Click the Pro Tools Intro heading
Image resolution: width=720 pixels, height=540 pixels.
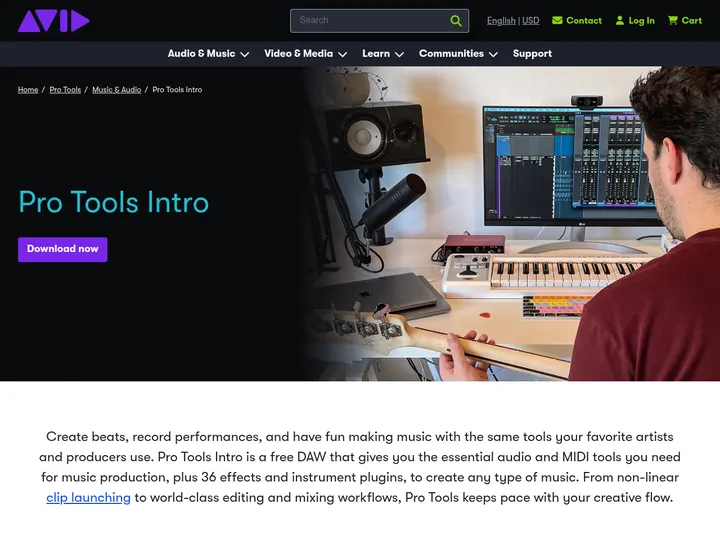coord(113,202)
